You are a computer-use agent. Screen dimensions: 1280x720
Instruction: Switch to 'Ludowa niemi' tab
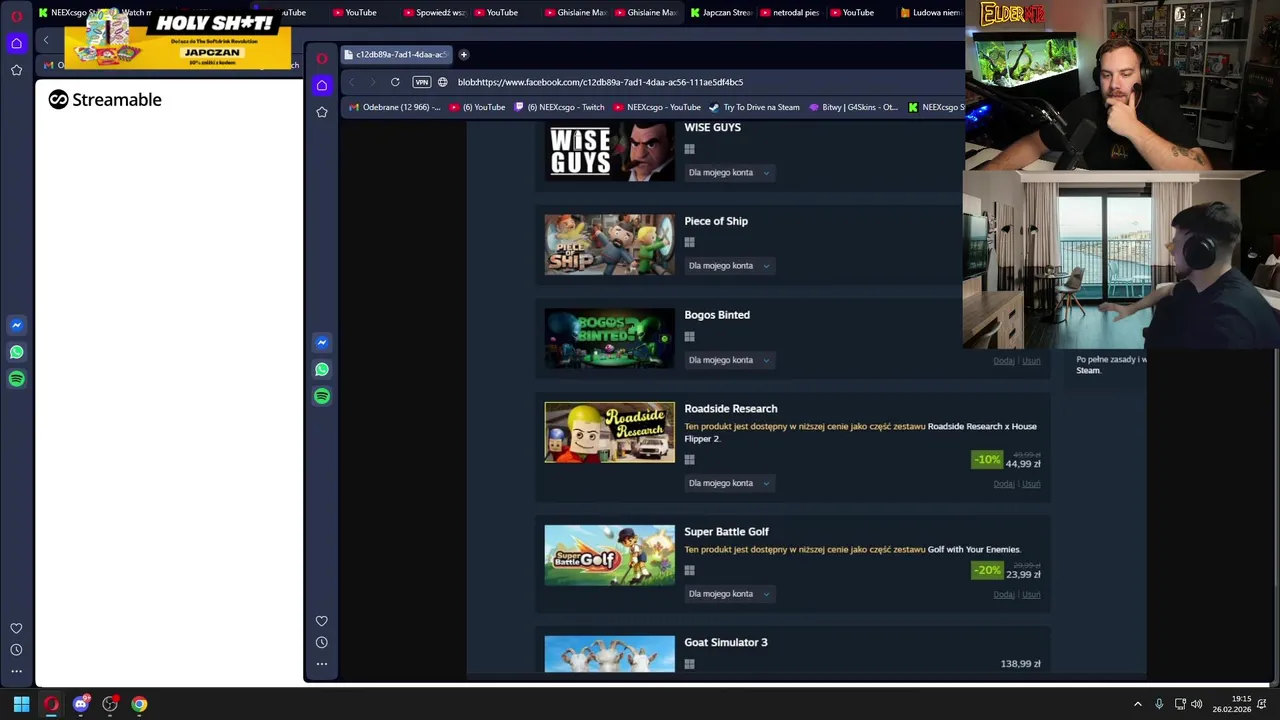click(930, 13)
